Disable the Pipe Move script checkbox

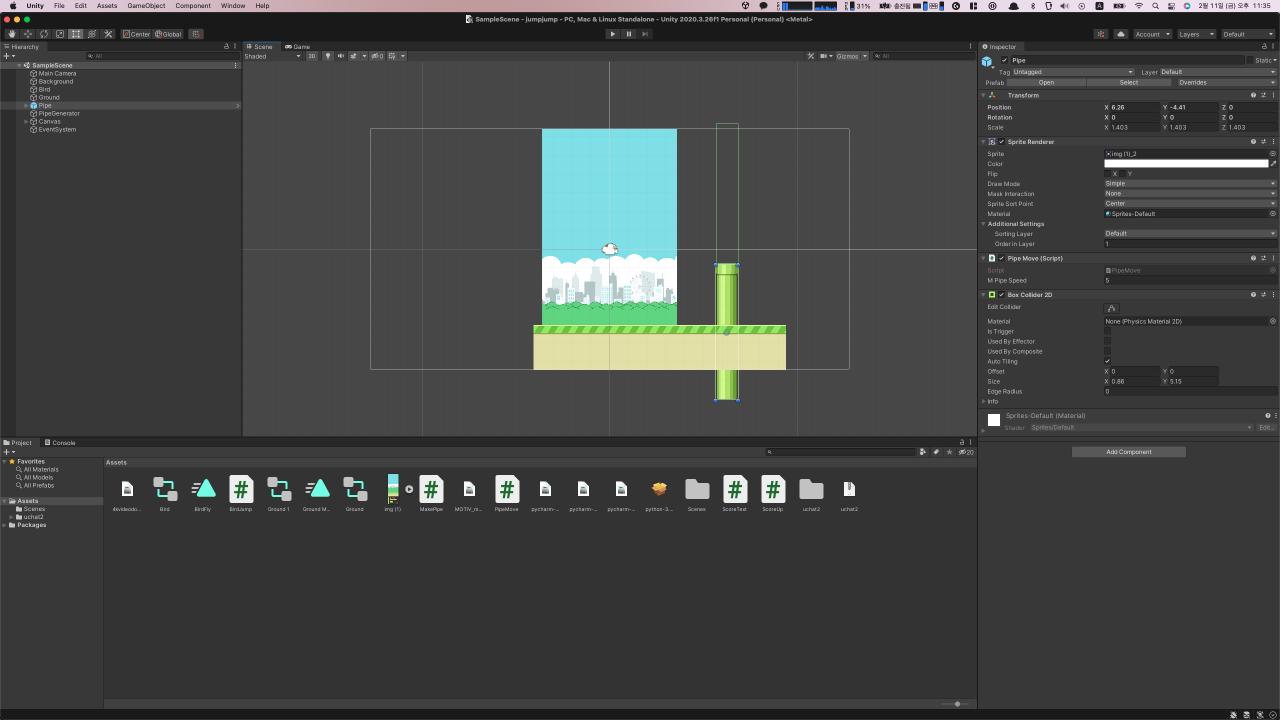point(1001,258)
